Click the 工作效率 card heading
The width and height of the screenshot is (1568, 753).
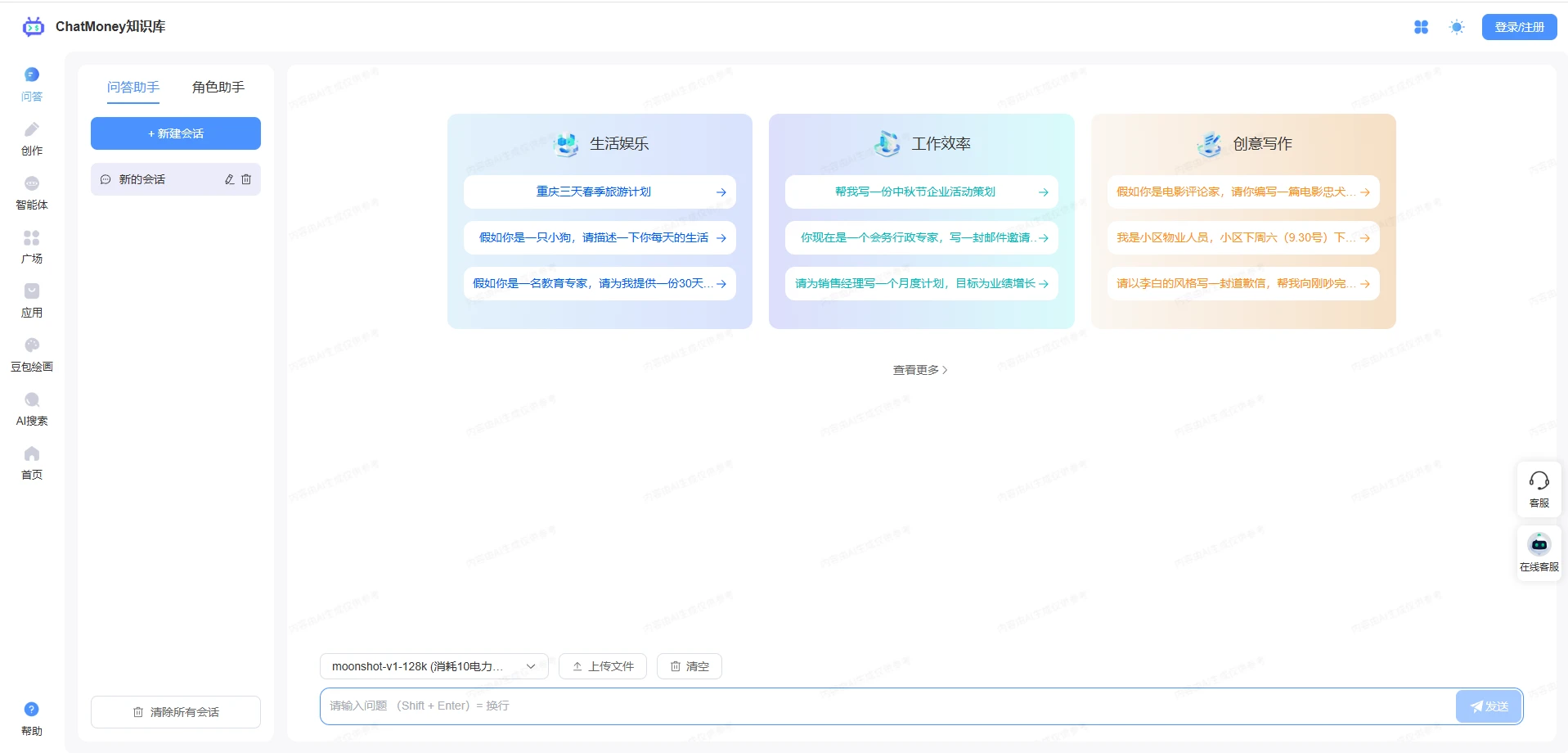click(941, 144)
